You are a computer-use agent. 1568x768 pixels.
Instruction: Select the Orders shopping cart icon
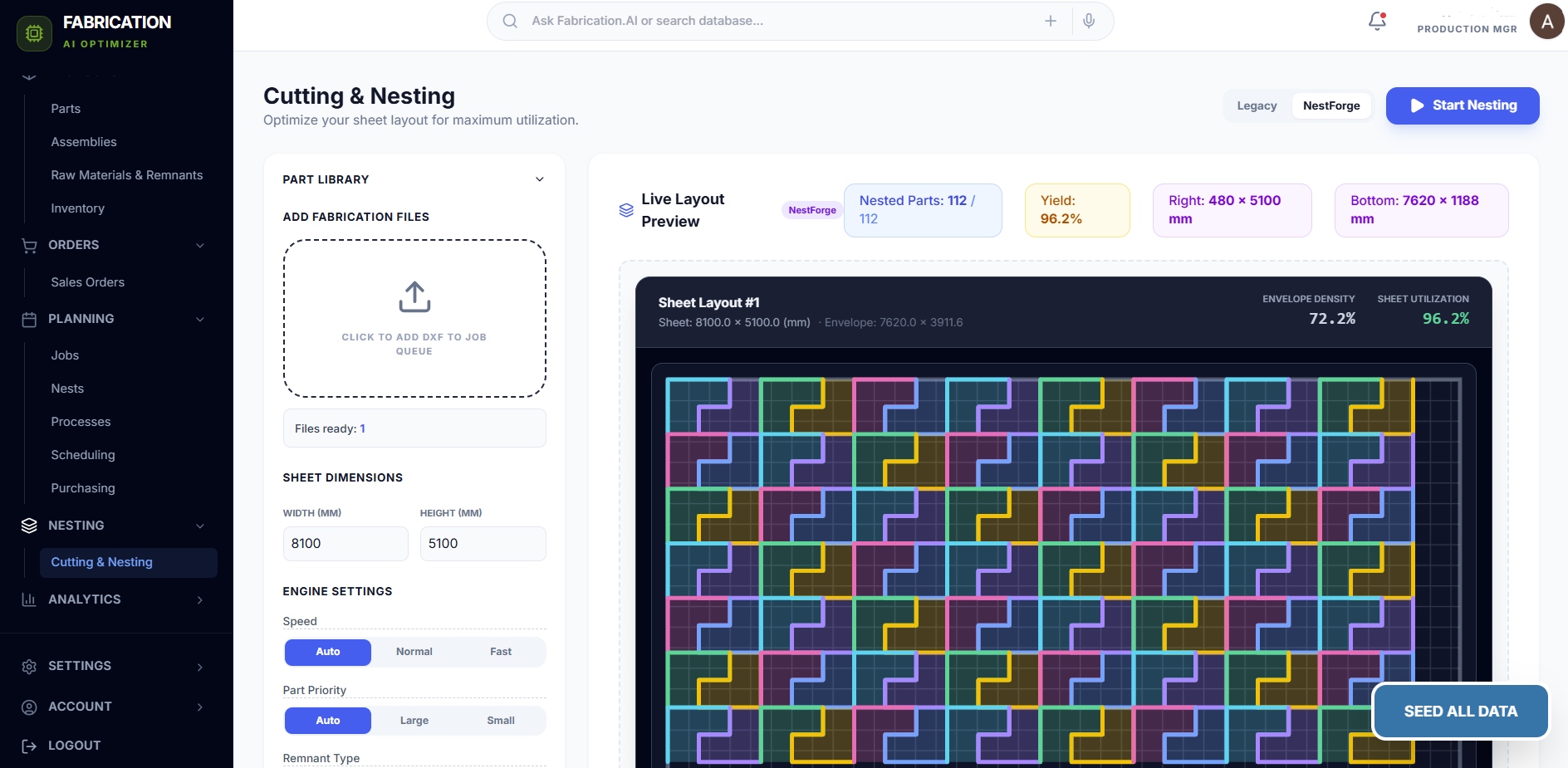[29, 246]
